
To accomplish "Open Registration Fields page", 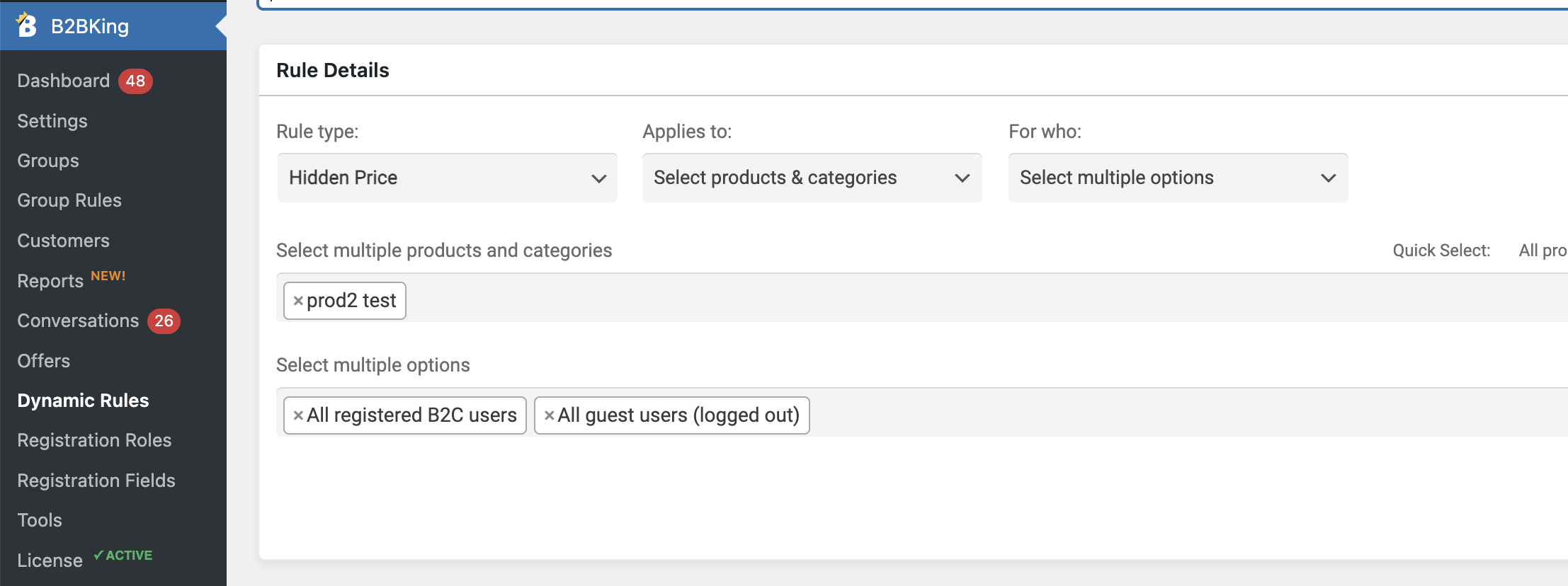I will coord(96,481).
